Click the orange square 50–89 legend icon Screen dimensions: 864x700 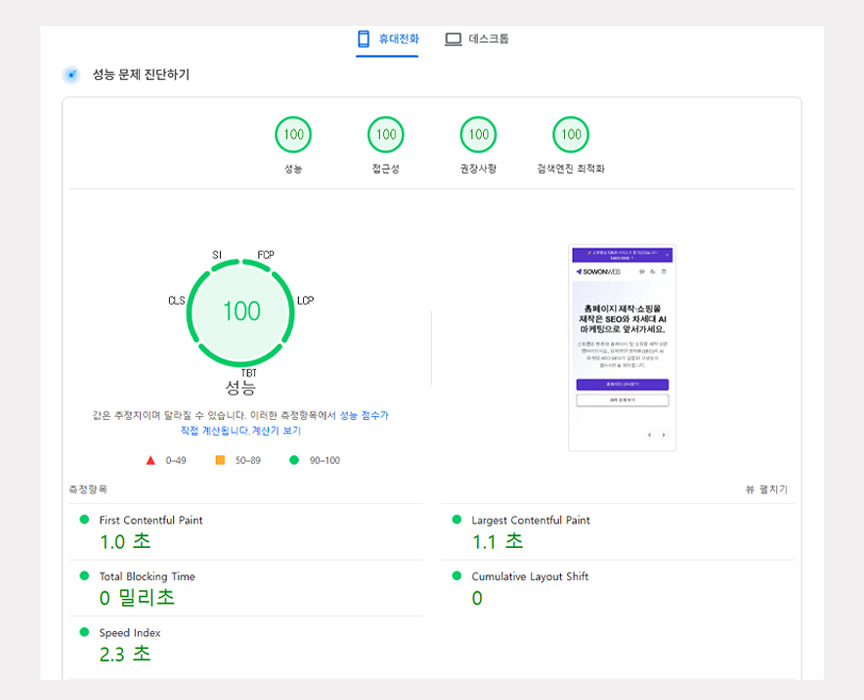point(220,460)
